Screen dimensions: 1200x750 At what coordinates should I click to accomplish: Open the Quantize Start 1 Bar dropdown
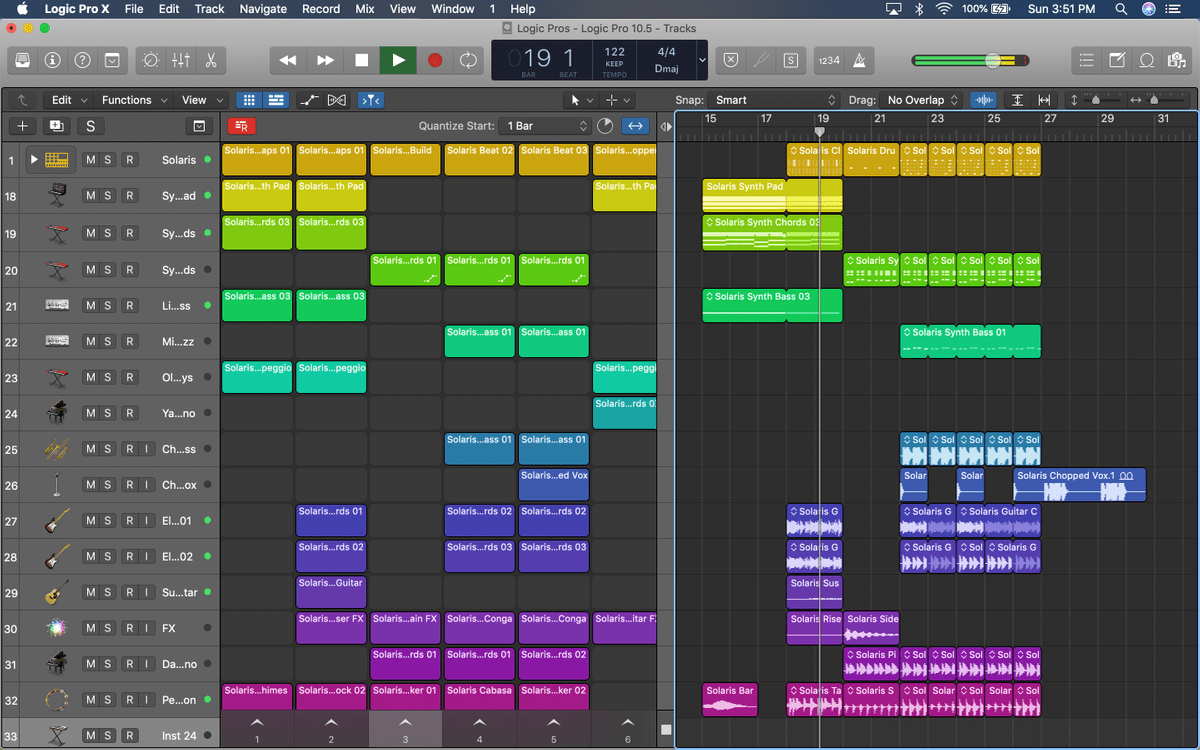coord(545,125)
